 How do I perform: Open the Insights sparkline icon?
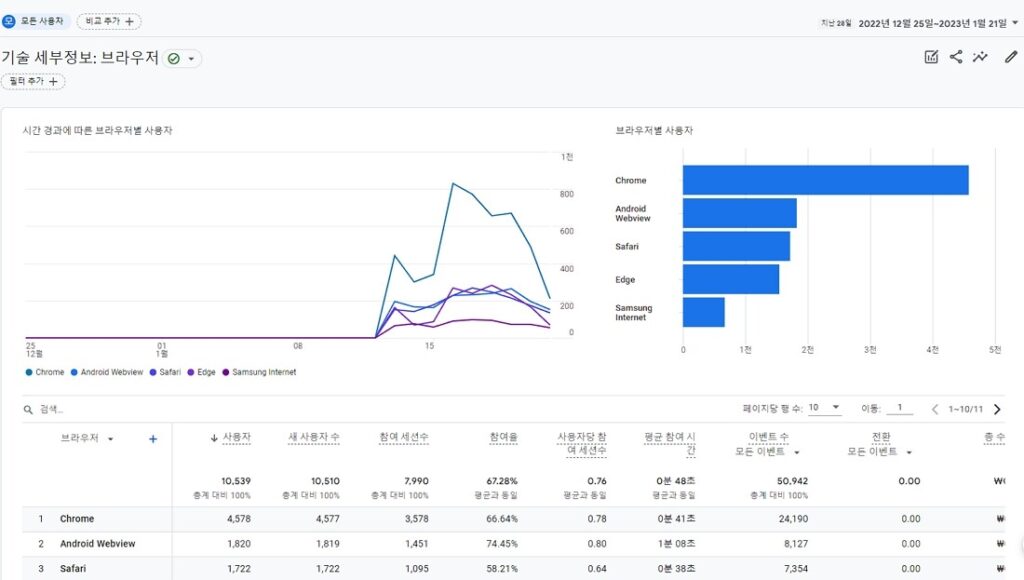980,57
